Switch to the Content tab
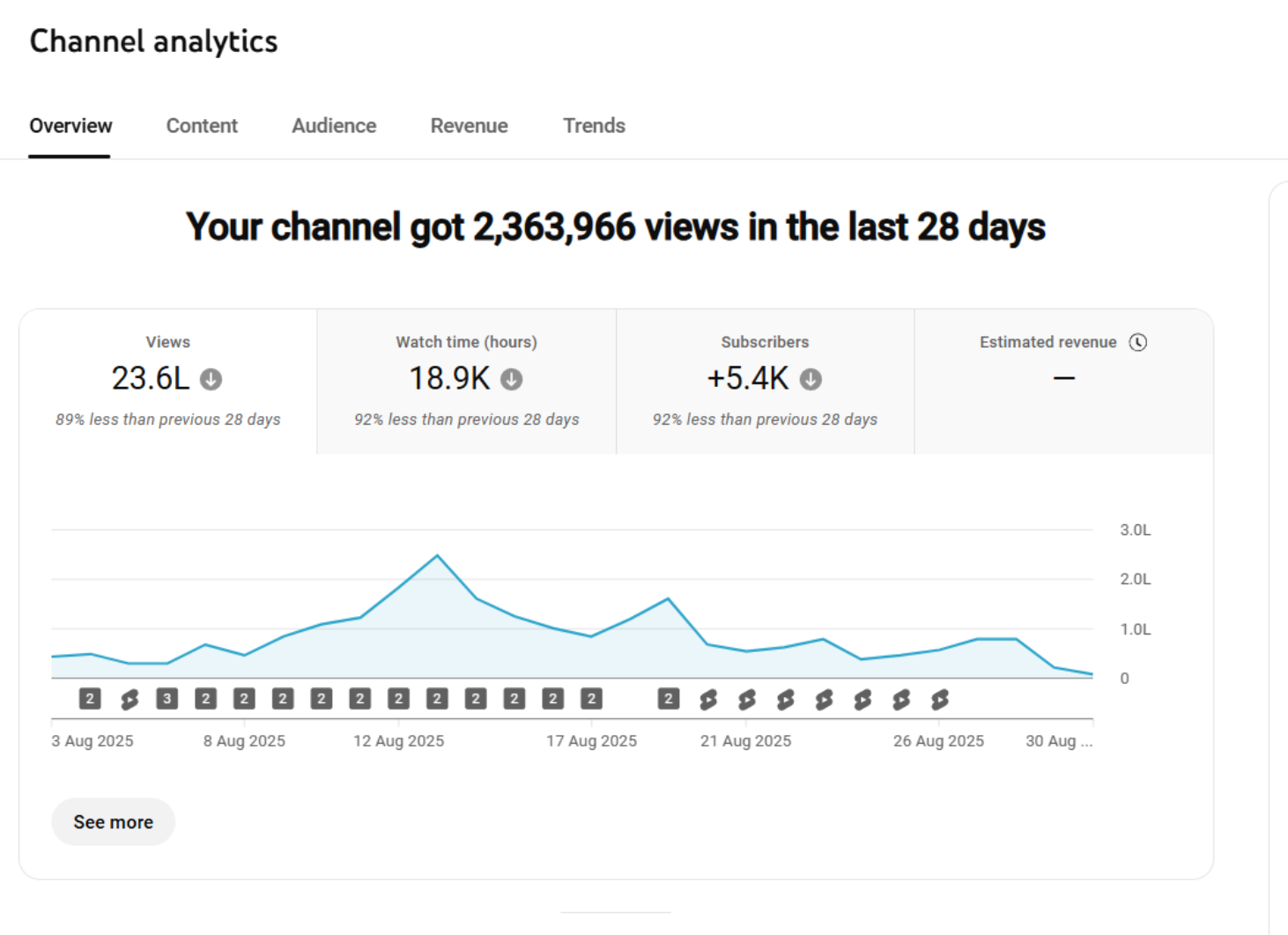The width and height of the screenshot is (1288, 935). click(x=202, y=126)
